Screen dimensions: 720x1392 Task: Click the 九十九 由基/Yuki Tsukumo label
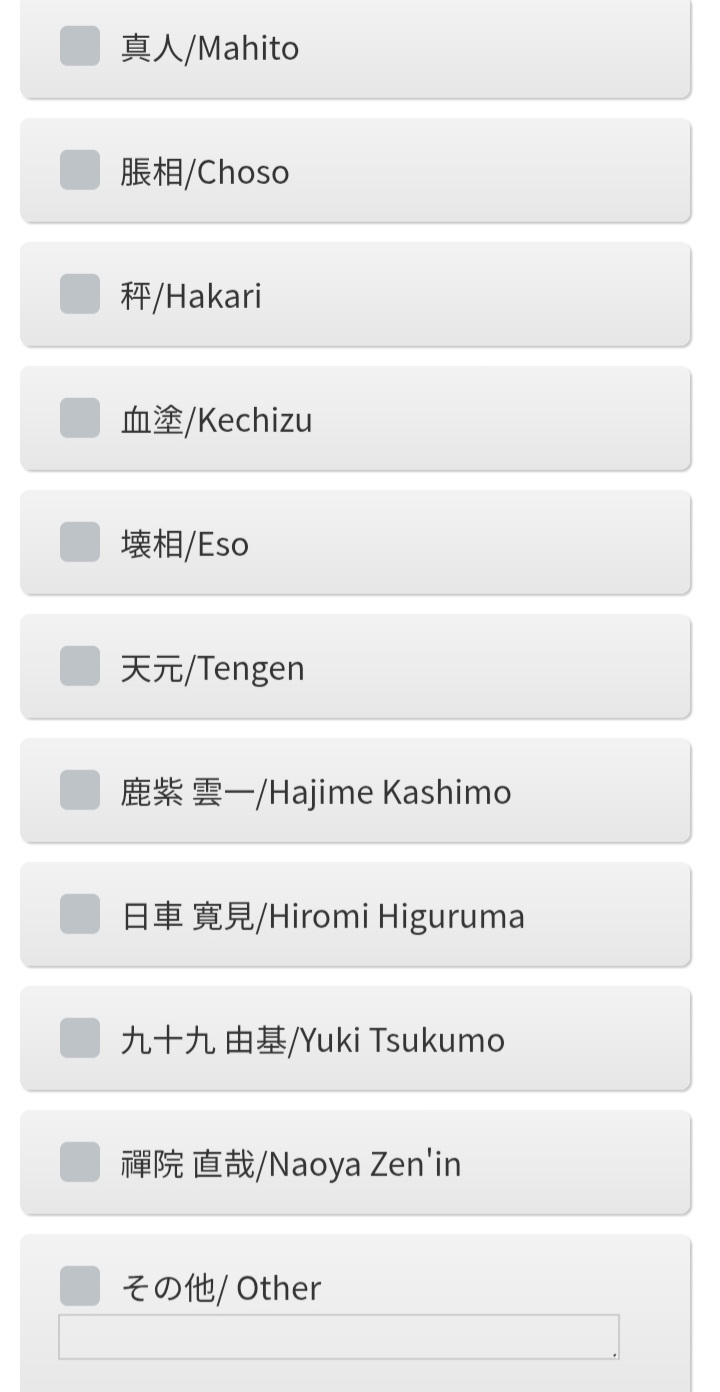pyautogui.click(x=312, y=1040)
